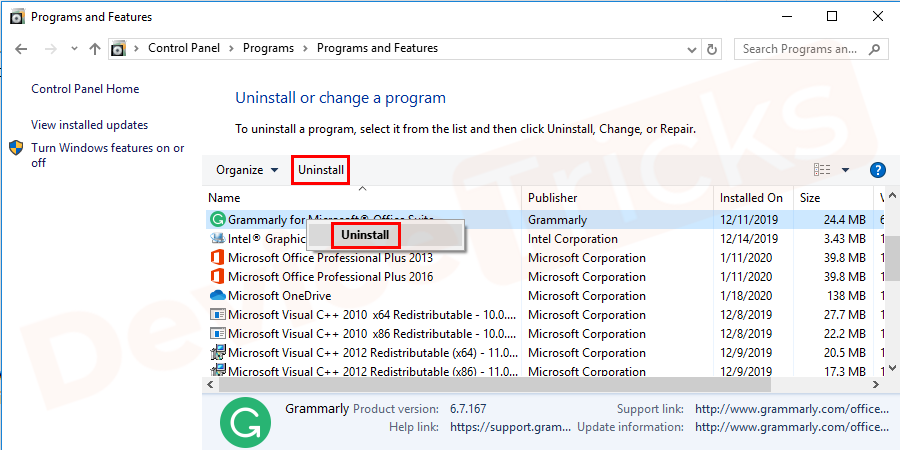This screenshot has width=900, height=450.
Task: Expand the Organize dropdown menu
Action: tap(247, 170)
